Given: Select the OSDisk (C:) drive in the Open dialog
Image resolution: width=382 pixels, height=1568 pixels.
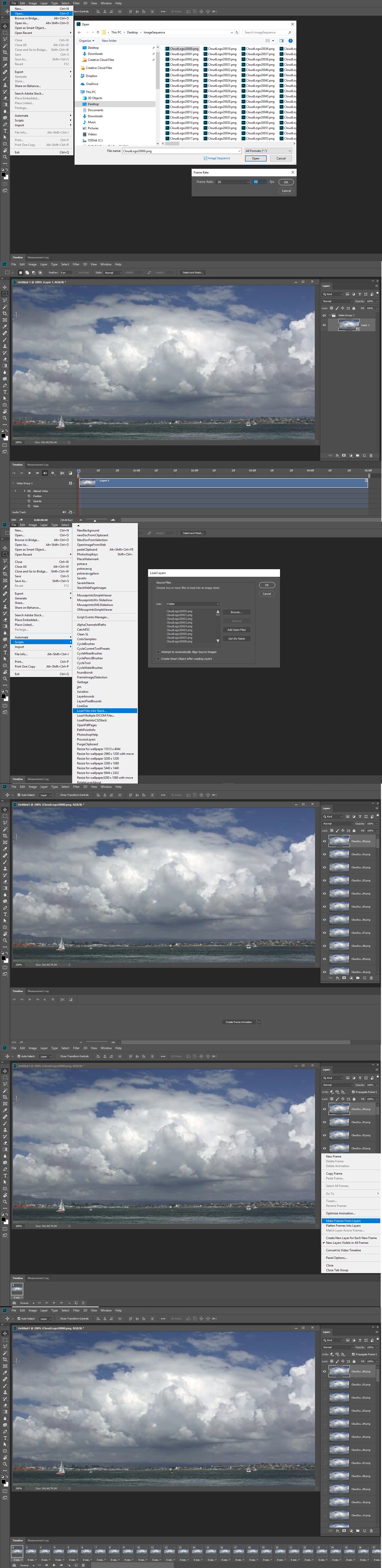Looking at the screenshot, I should pos(94,141).
